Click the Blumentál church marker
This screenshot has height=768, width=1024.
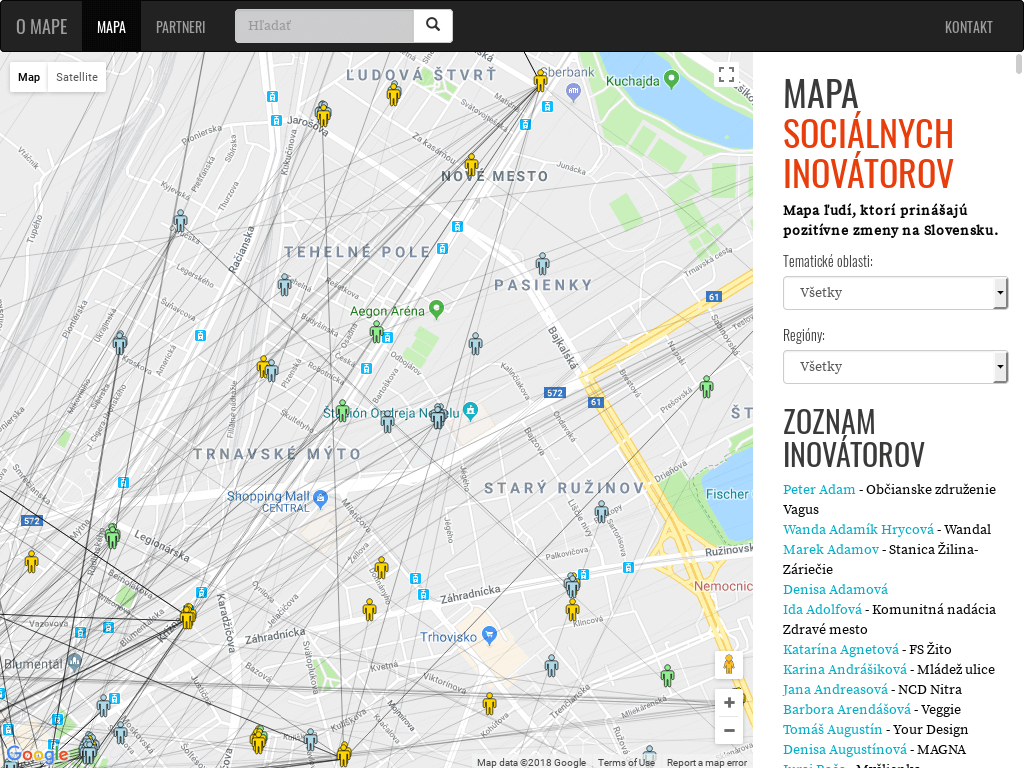point(75,662)
